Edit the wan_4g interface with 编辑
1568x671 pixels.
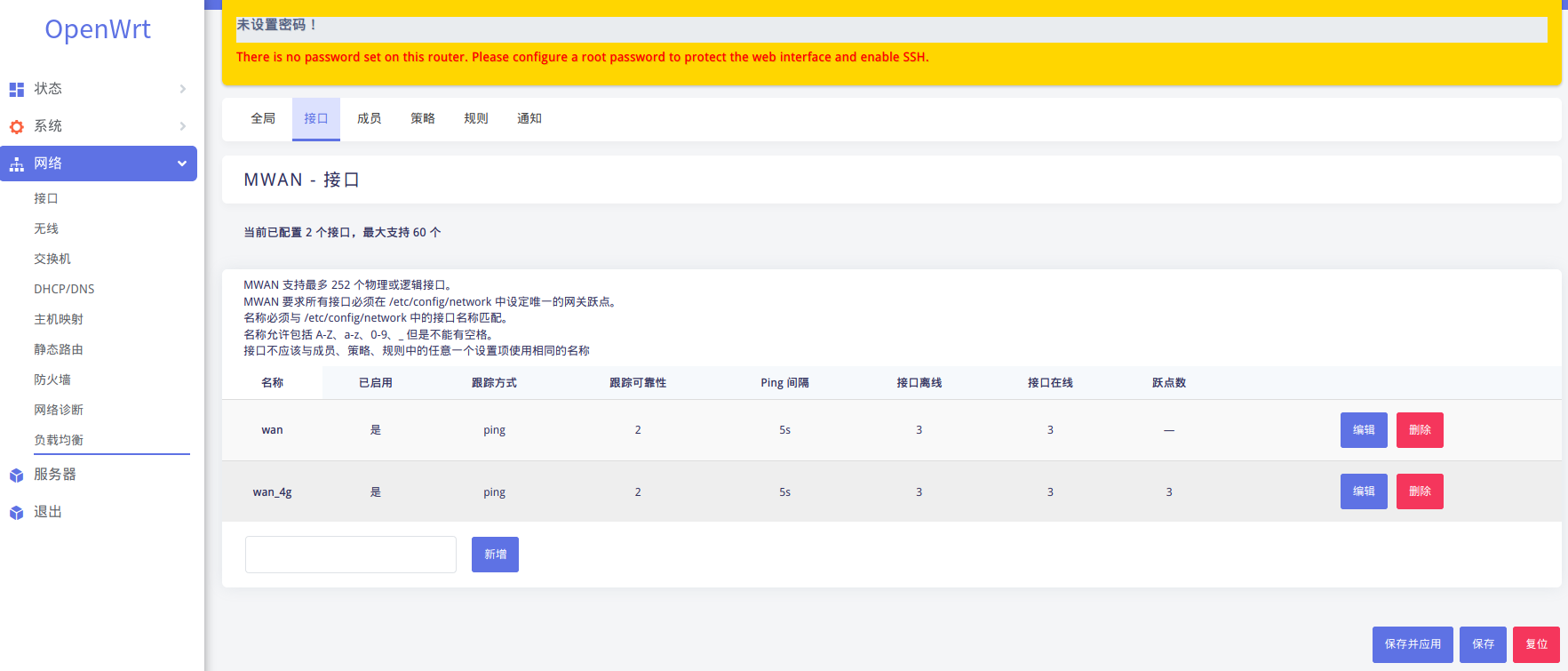pyautogui.click(x=1364, y=491)
